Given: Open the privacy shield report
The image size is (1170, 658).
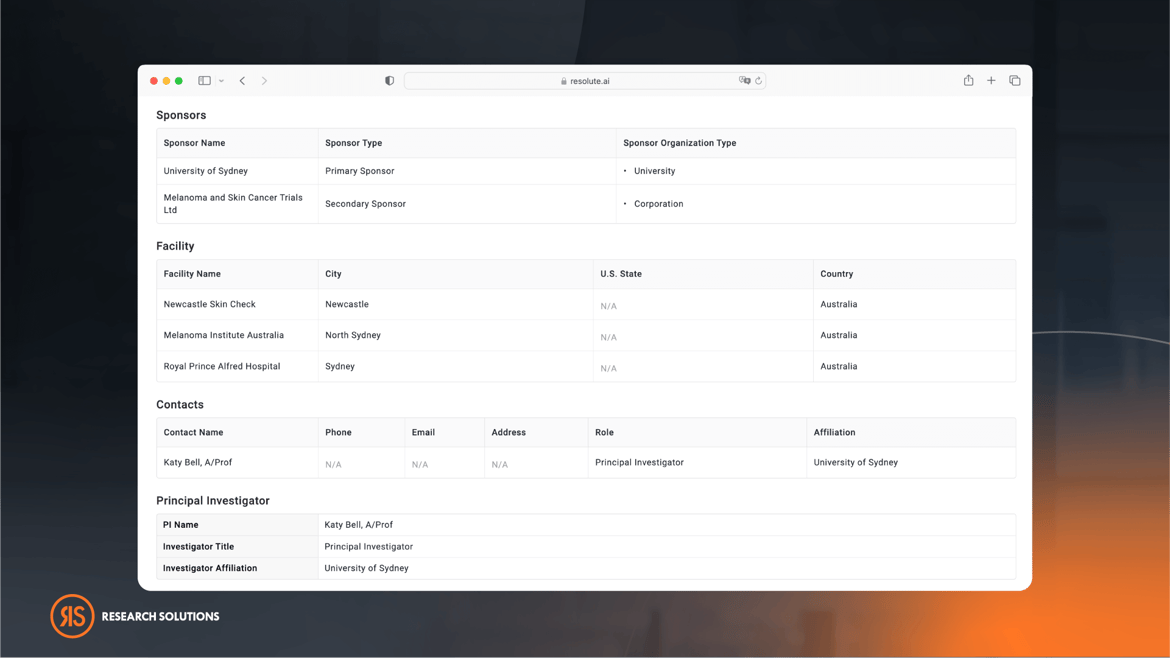Looking at the screenshot, I should pyautogui.click(x=389, y=81).
